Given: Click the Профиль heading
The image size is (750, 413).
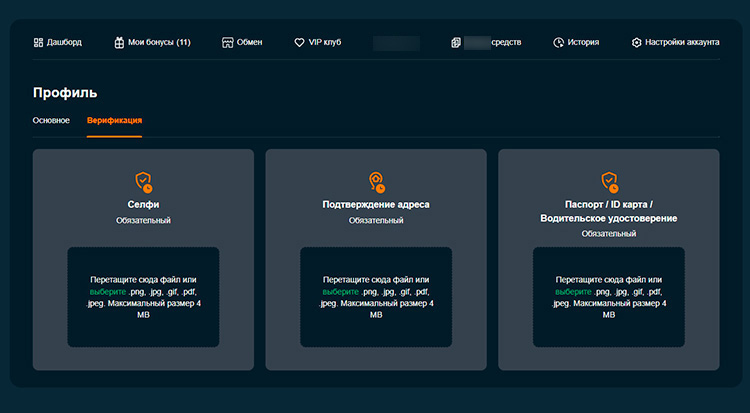Looking at the screenshot, I should click(x=65, y=93).
